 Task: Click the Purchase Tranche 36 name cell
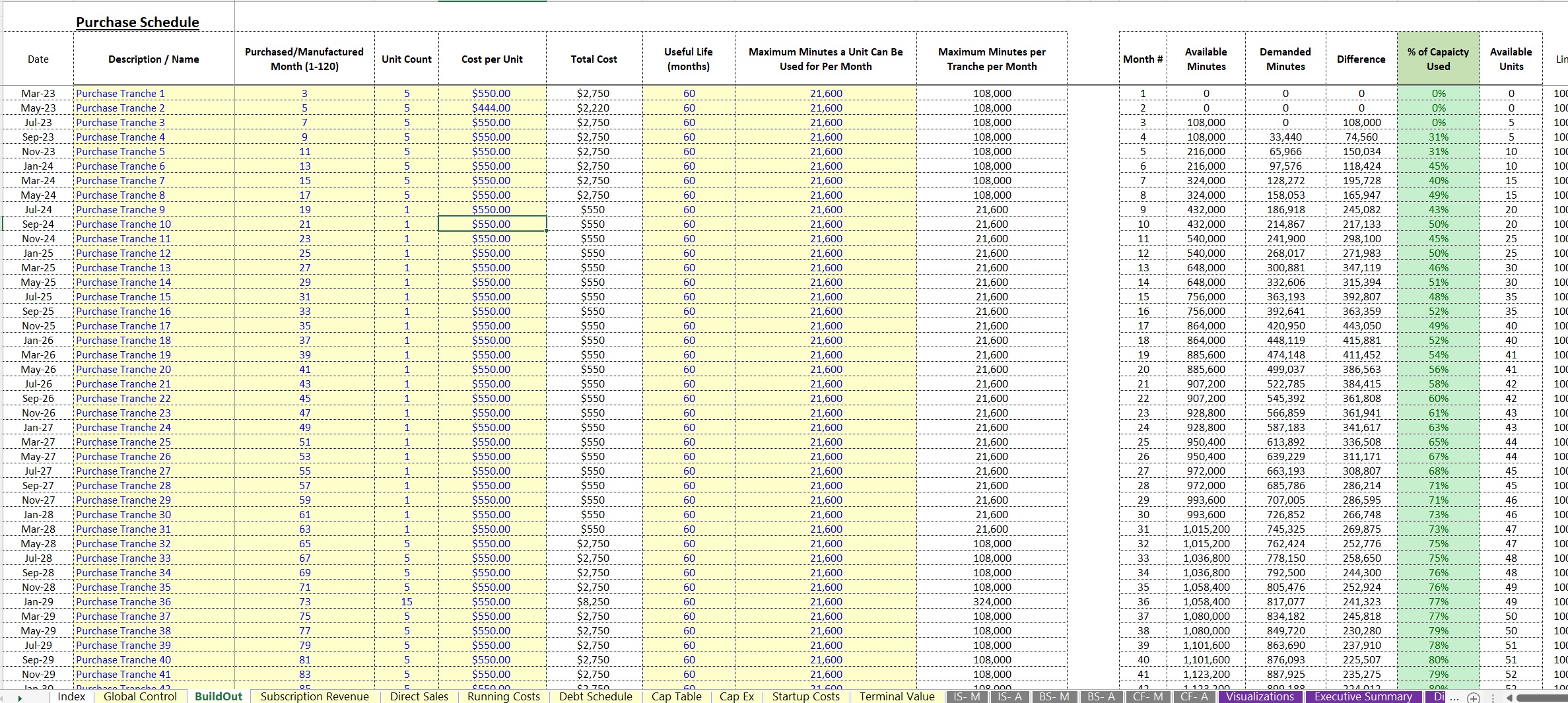click(154, 602)
